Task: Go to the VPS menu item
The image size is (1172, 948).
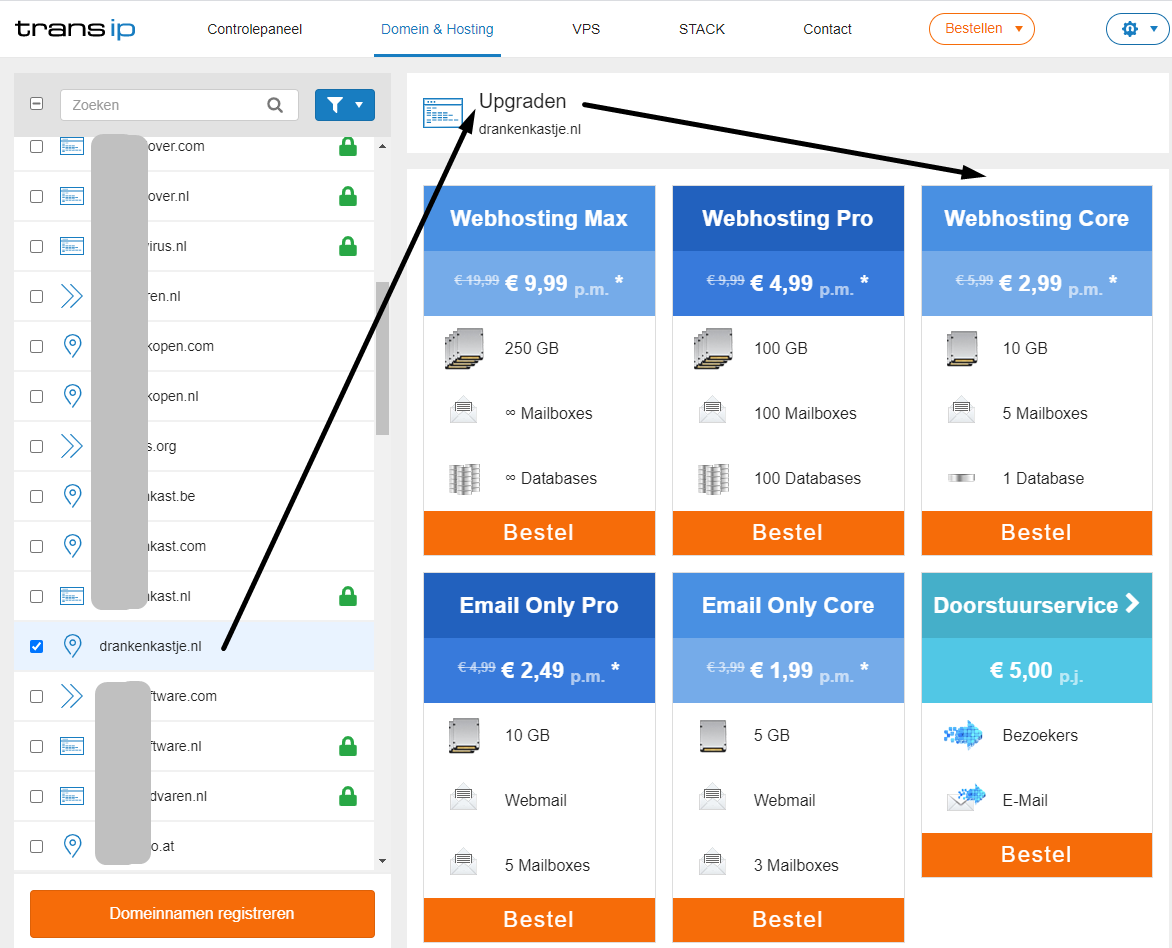Action: tap(586, 29)
